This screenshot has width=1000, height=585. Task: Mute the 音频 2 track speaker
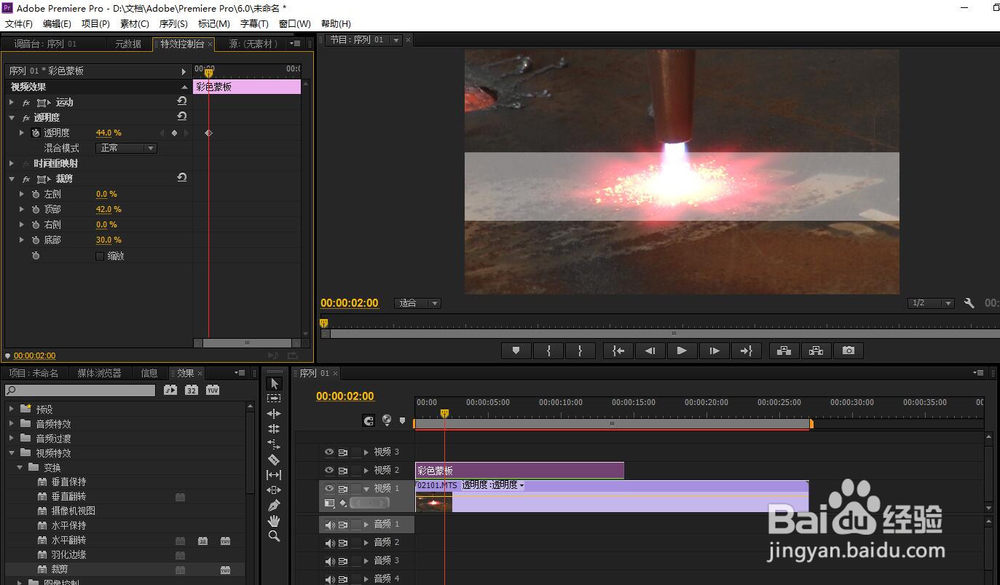(329, 543)
